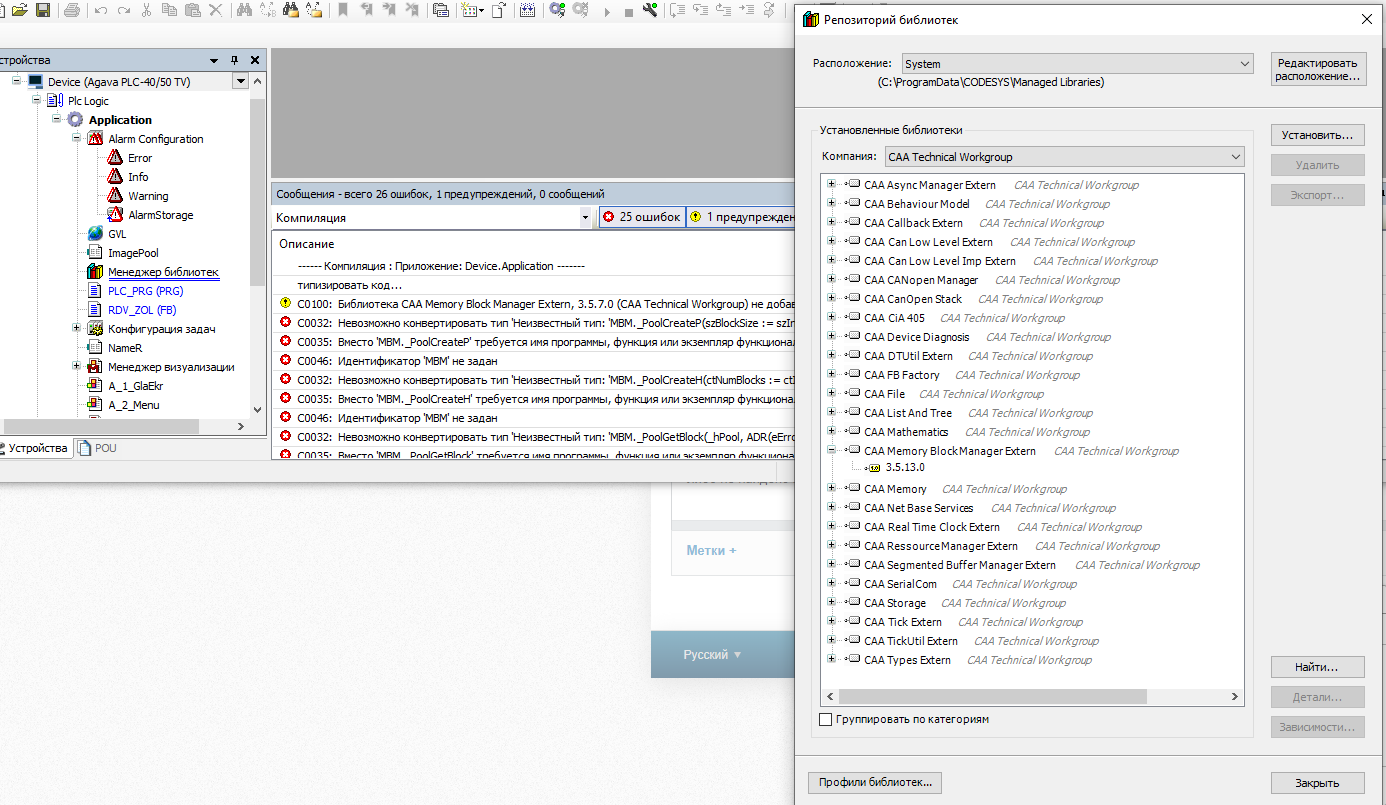Viewport: 1386px width, 805px height.
Task: Click the Установить... button
Action: coord(1317,135)
